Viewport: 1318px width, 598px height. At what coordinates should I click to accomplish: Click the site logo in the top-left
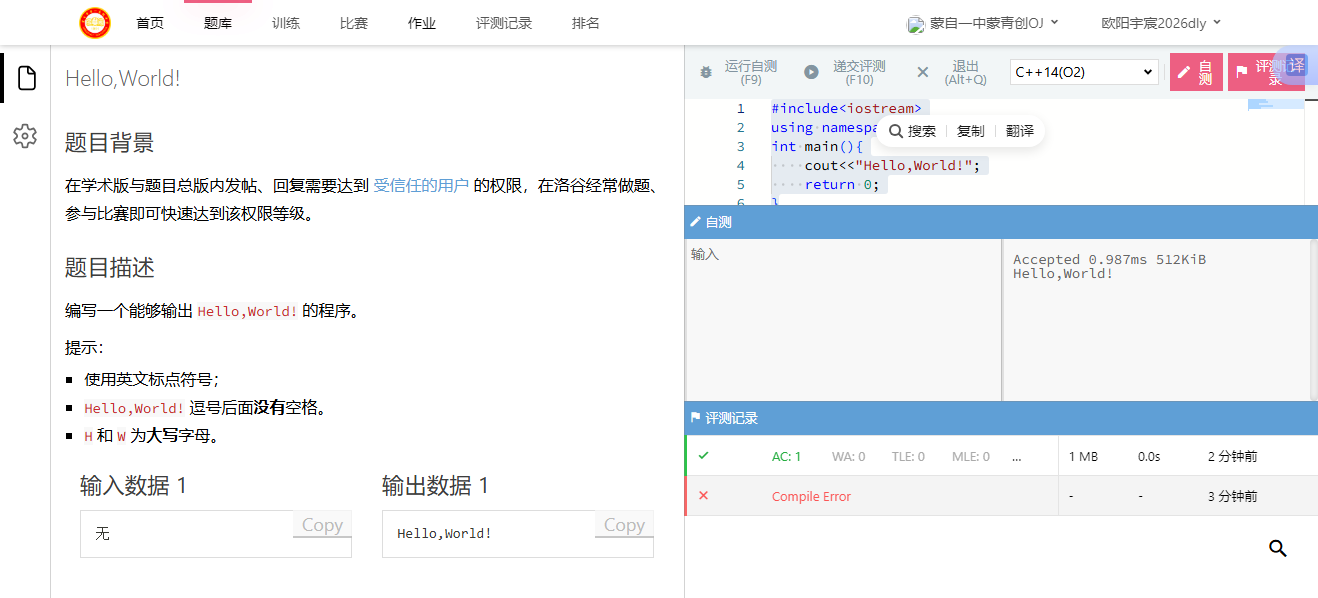click(96, 22)
